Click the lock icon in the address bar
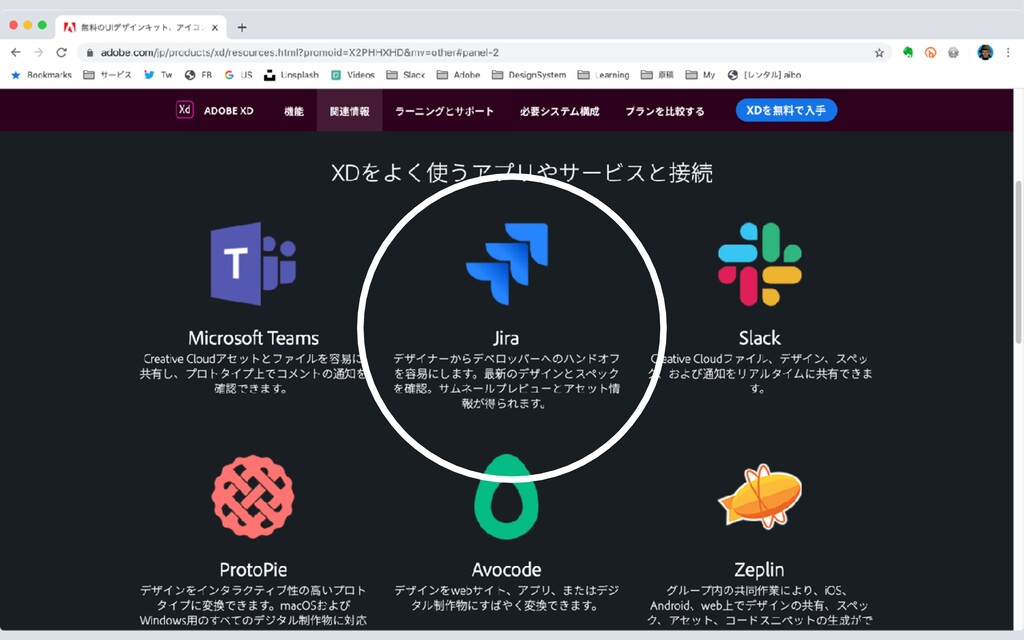Viewport: 1024px width, 640px height. pos(89,53)
